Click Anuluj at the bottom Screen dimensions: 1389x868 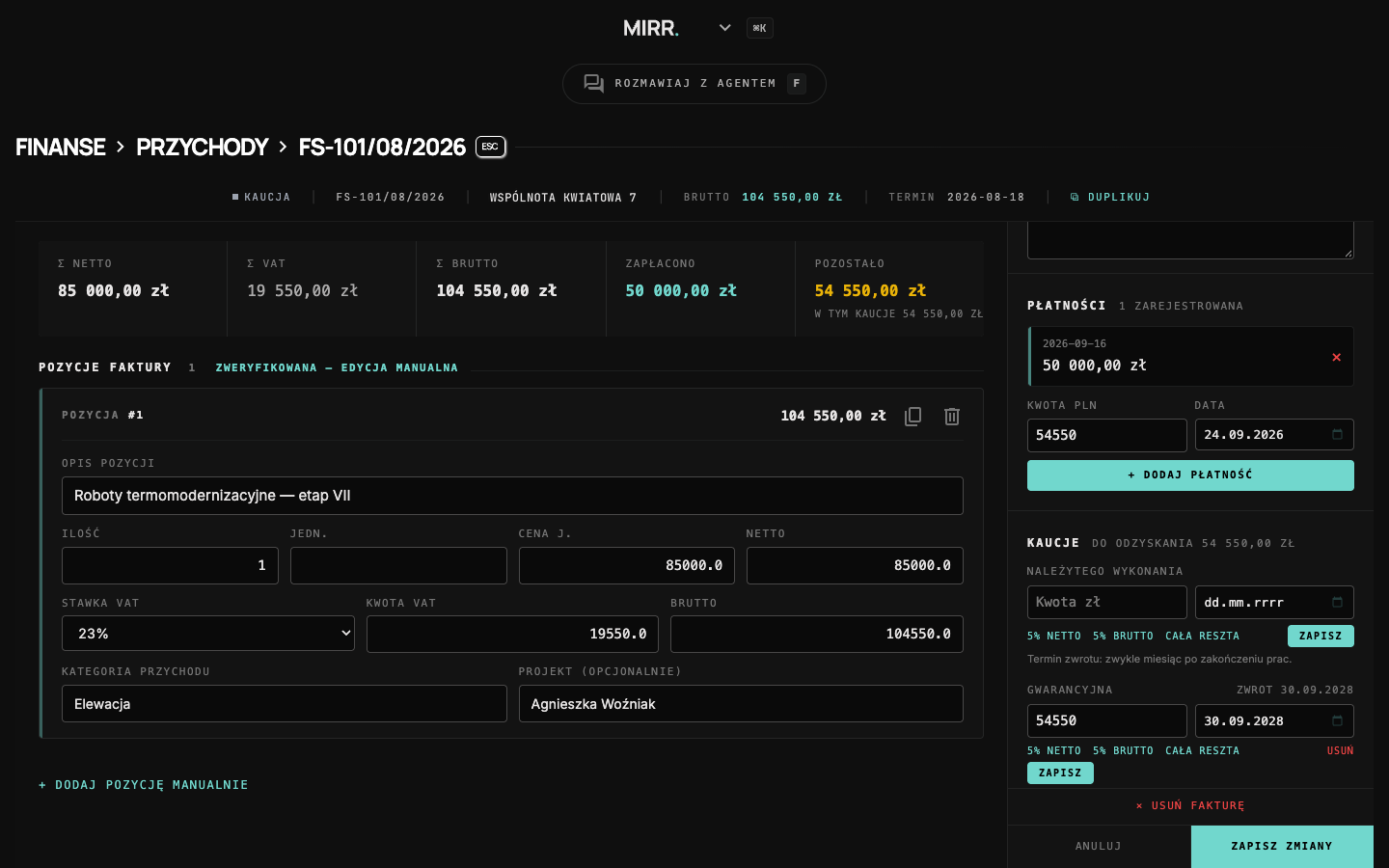[x=1099, y=846]
